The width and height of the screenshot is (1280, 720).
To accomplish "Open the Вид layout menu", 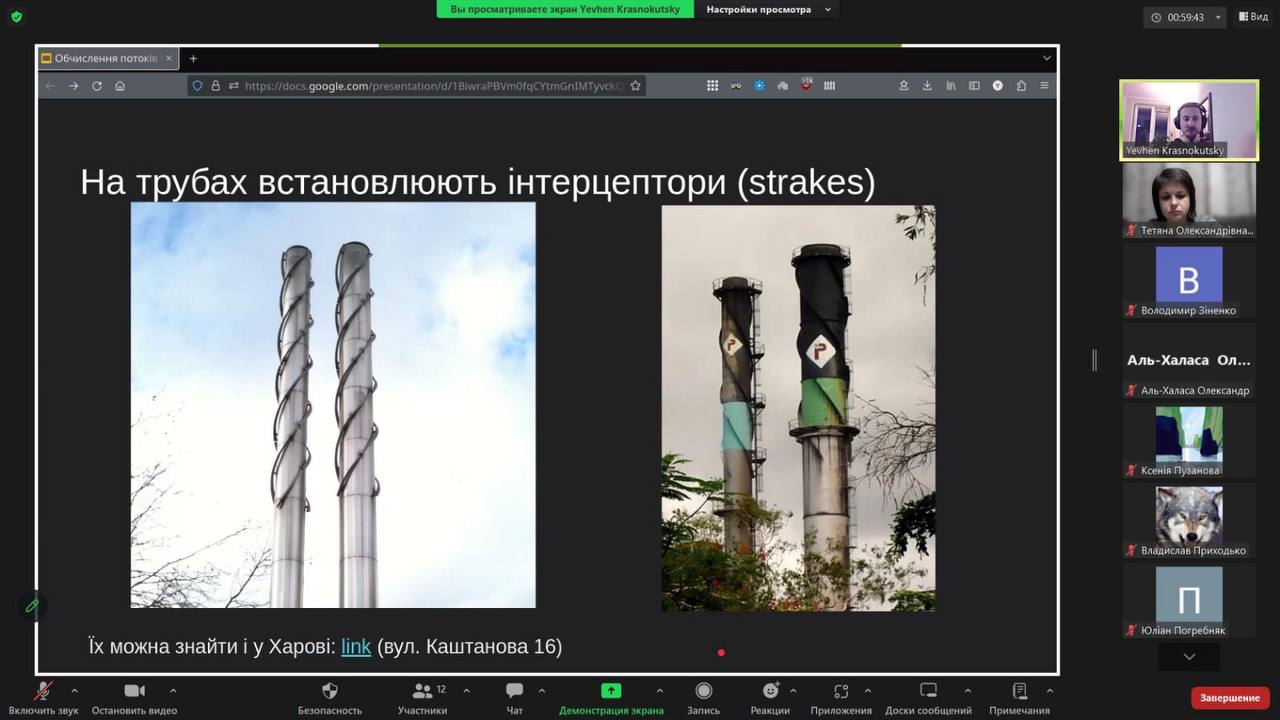I will point(1253,17).
